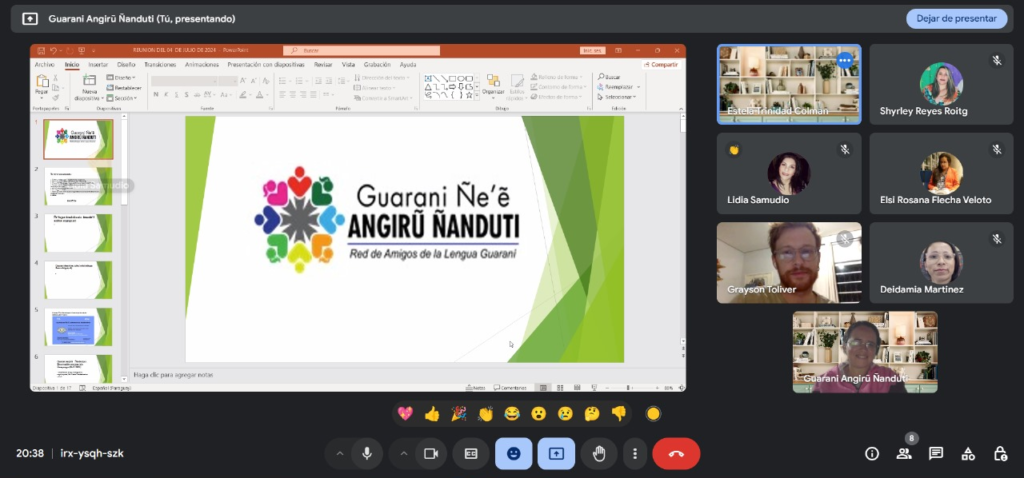Switch to Transiciones ribbon tab

[160, 65]
